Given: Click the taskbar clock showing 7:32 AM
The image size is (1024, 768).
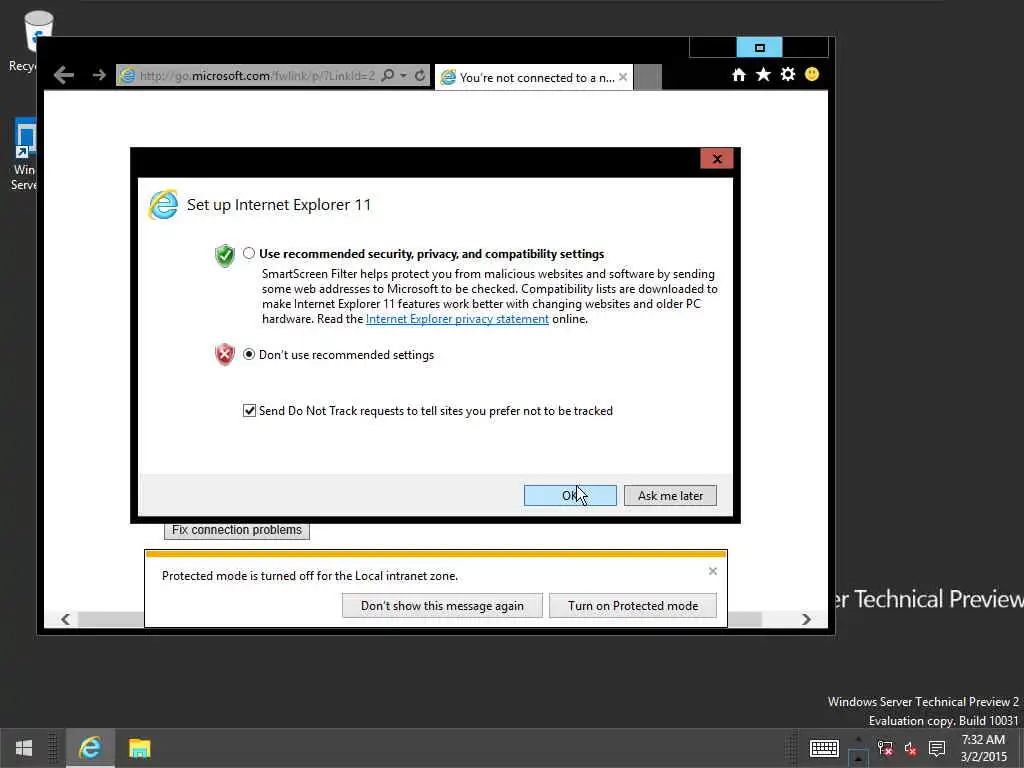Looking at the screenshot, I should (984, 748).
